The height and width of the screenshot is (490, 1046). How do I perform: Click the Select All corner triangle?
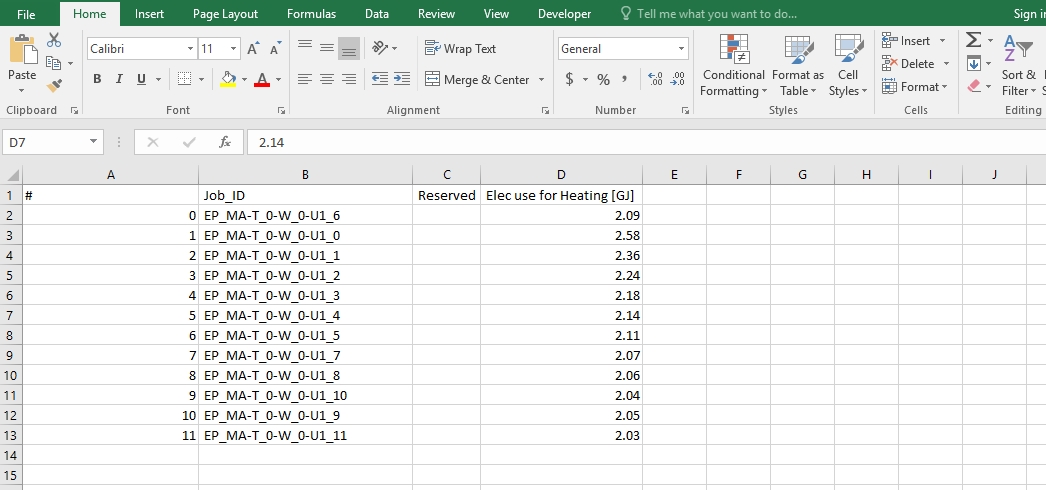click(11, 175)
